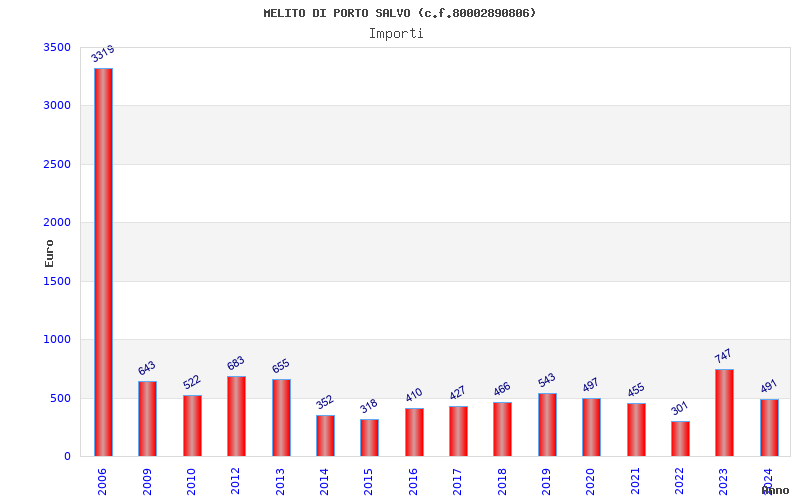Select the 500 y-axis tick value

pyautogui.click(x=60, y=398)
